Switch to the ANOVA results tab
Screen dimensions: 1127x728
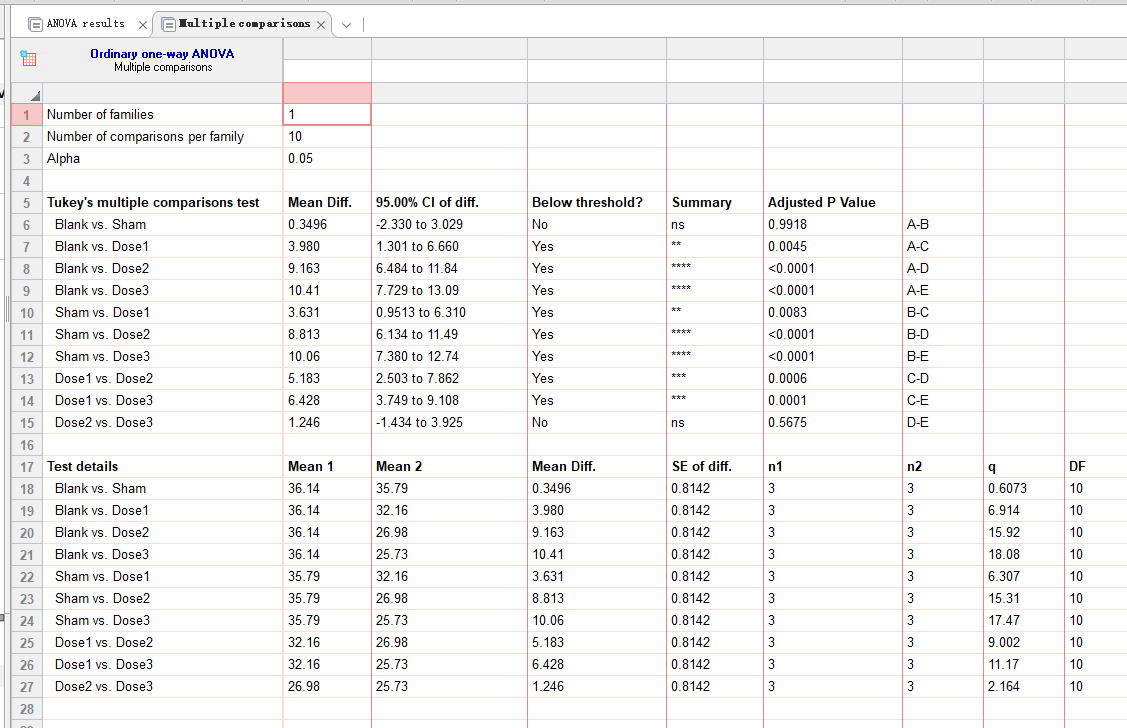86,24
